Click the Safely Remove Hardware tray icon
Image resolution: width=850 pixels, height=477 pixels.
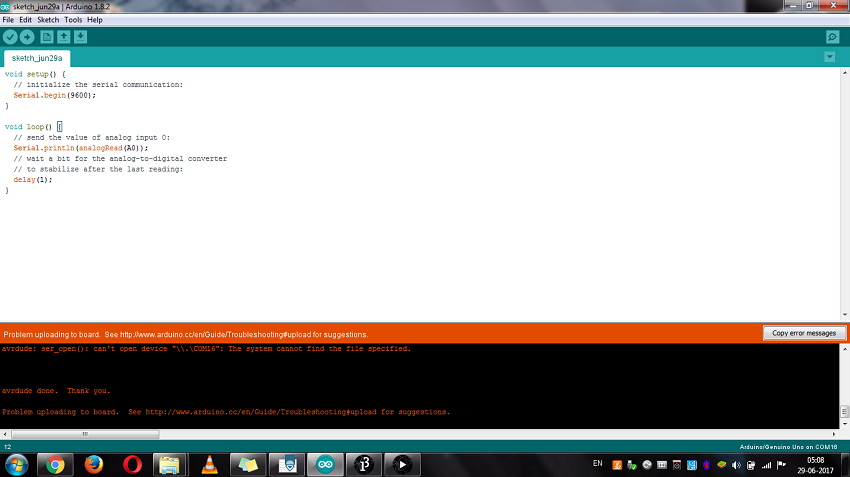click(x=632, y=465)
